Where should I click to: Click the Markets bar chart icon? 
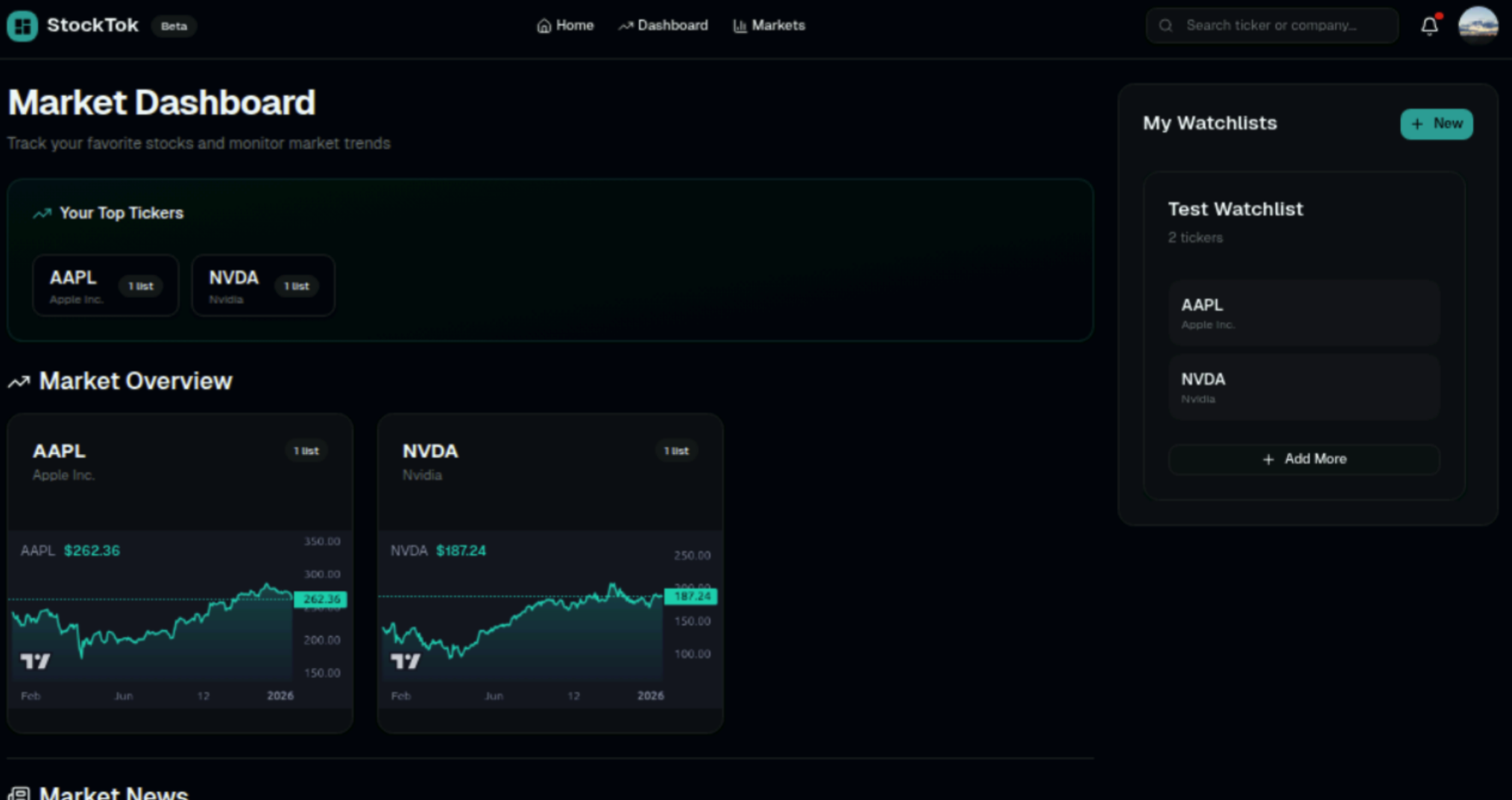pos(740,26)
